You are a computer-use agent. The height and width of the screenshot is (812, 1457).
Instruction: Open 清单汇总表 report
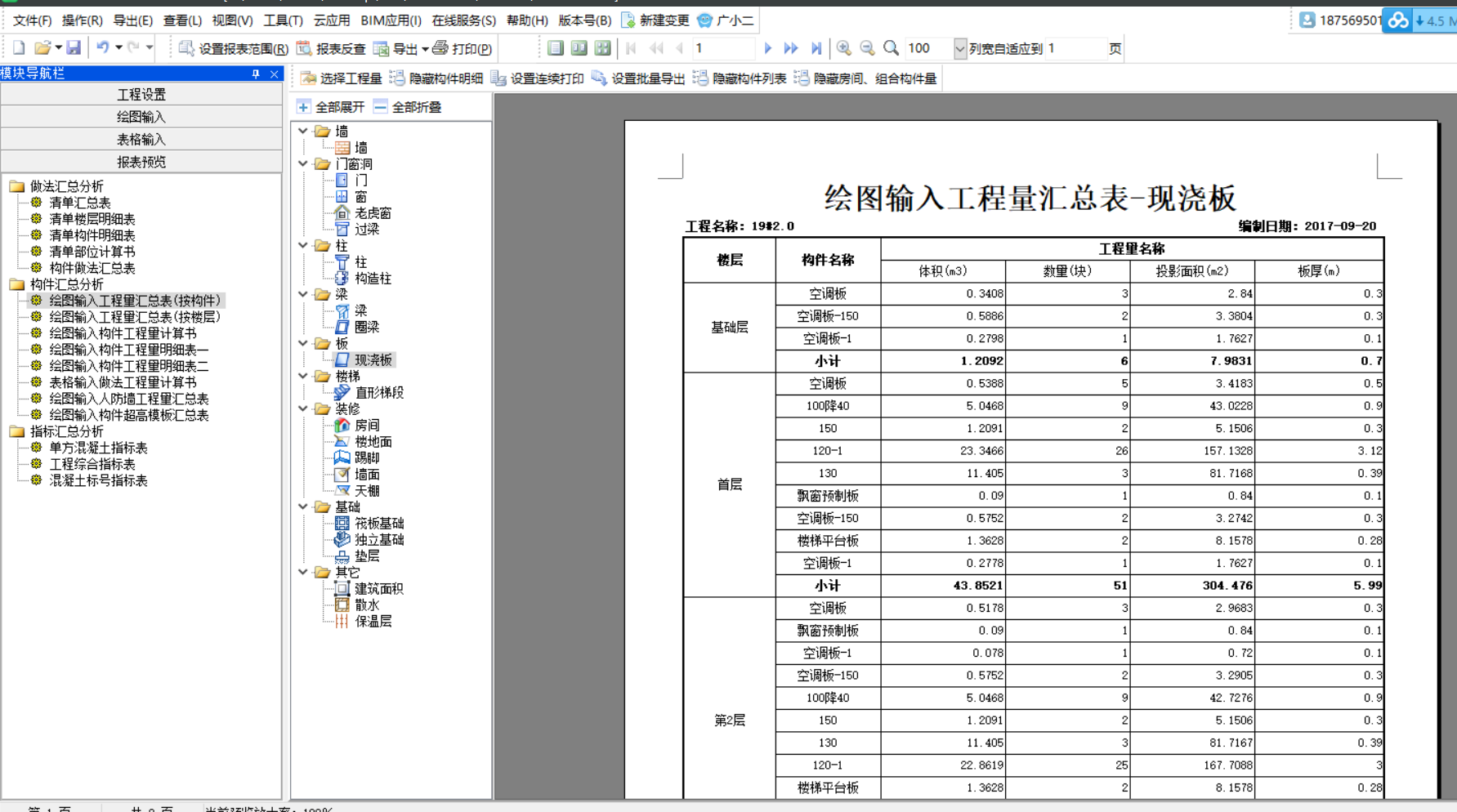(x=79, y=203)
